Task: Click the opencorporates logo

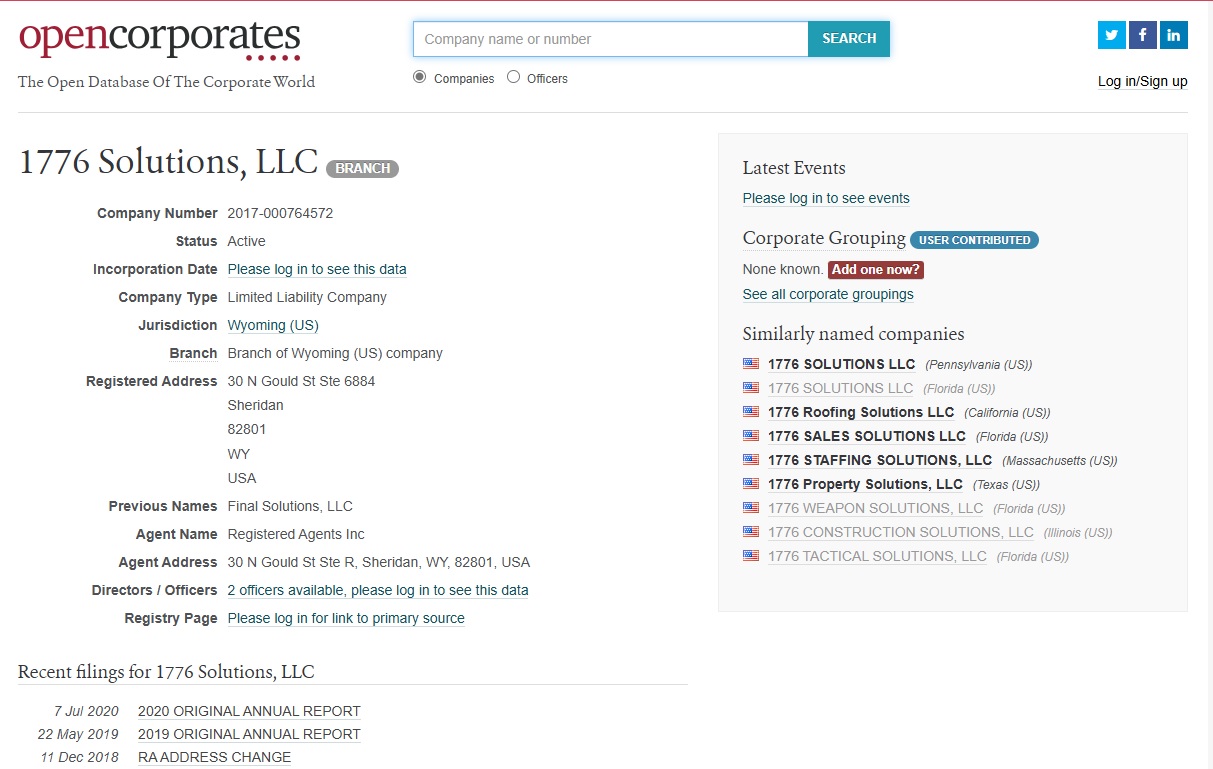Action: tap(160, 40)
